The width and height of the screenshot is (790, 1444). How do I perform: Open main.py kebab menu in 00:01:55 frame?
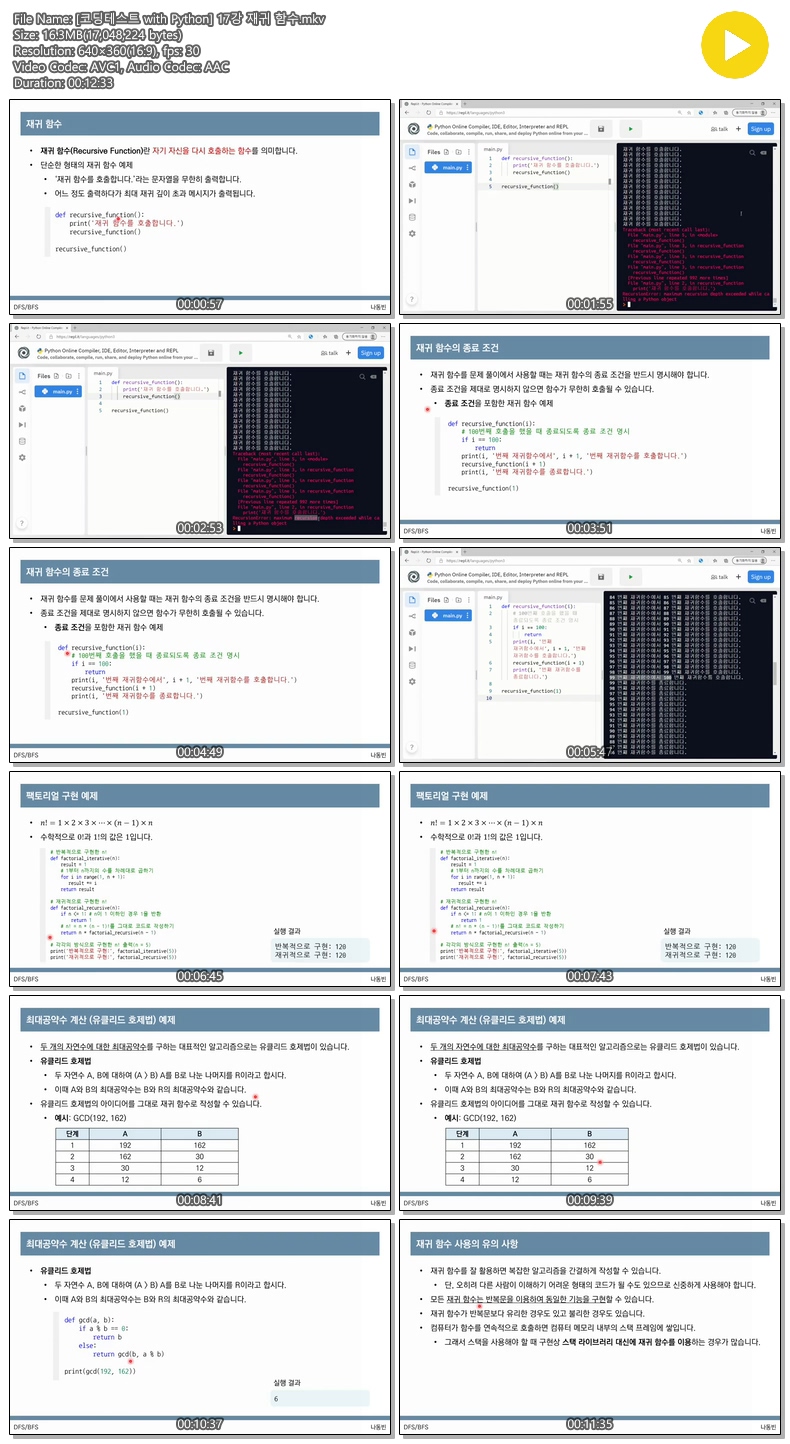[469, 168]
